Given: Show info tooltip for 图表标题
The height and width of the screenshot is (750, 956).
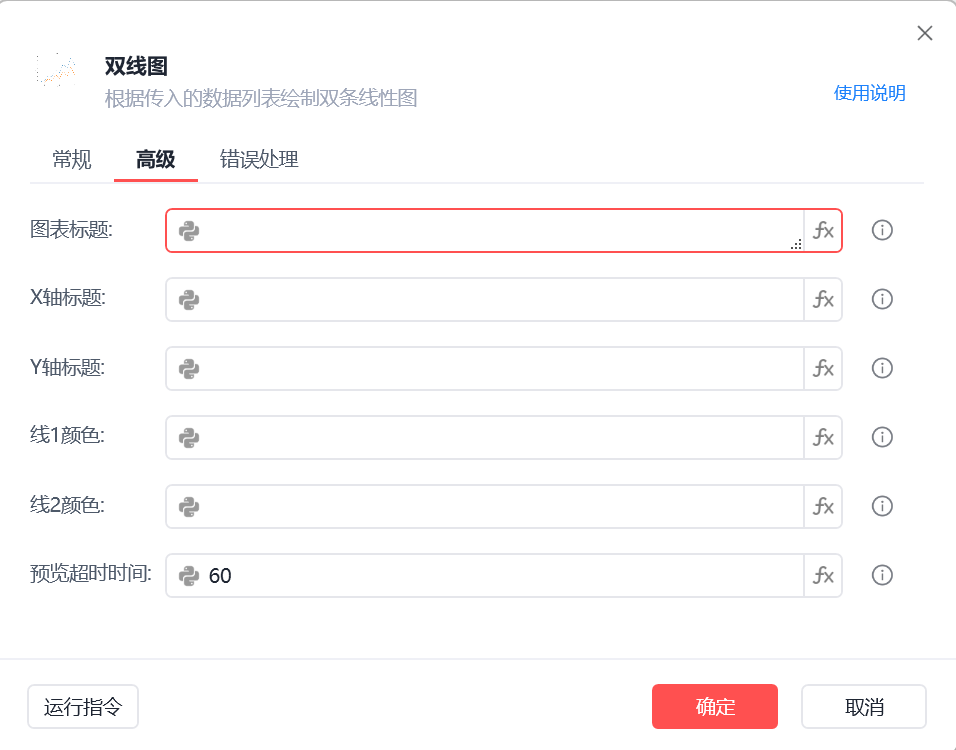Looking at the screenshot, I should point(882,231).
